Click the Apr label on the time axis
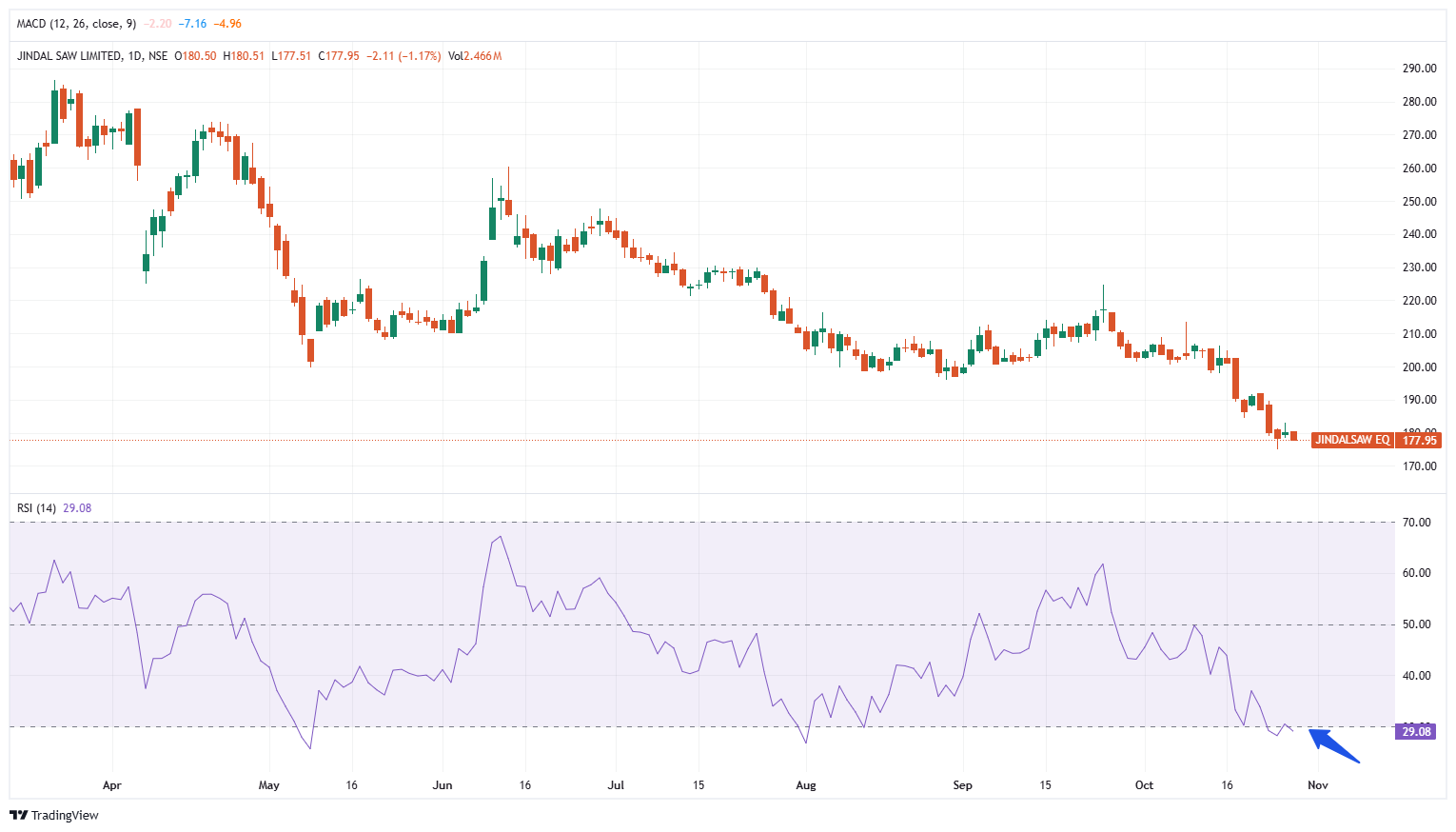 [112, 785]
